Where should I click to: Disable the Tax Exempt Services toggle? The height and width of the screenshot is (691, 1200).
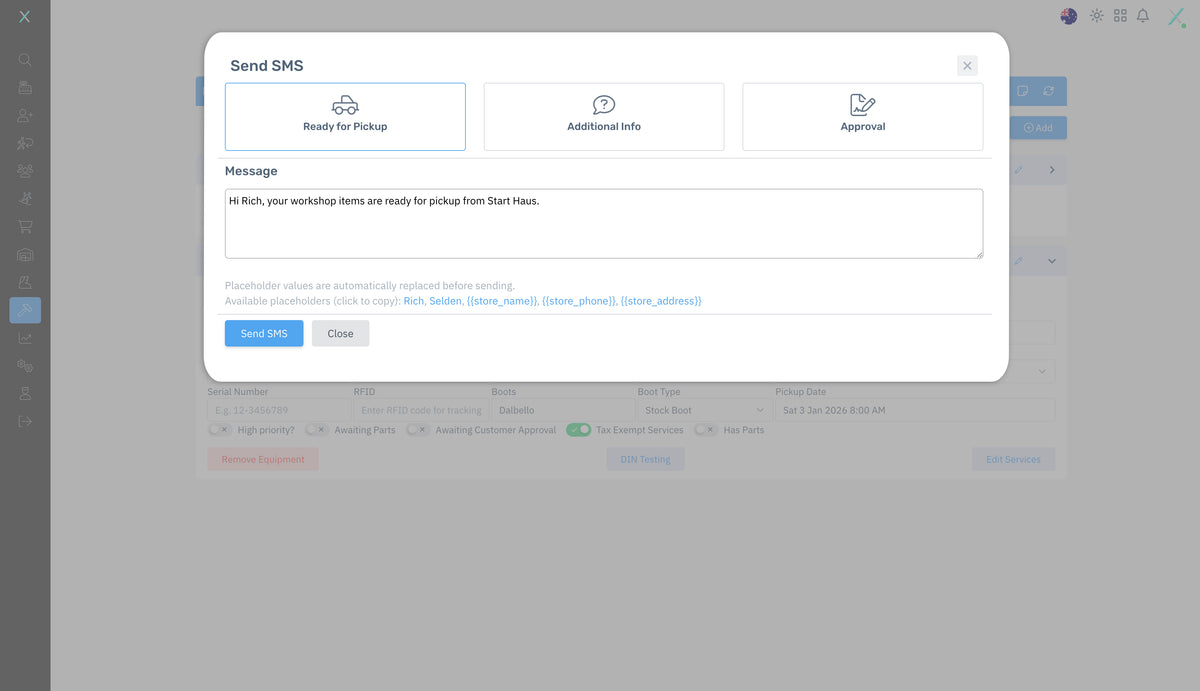click(578, 430)
